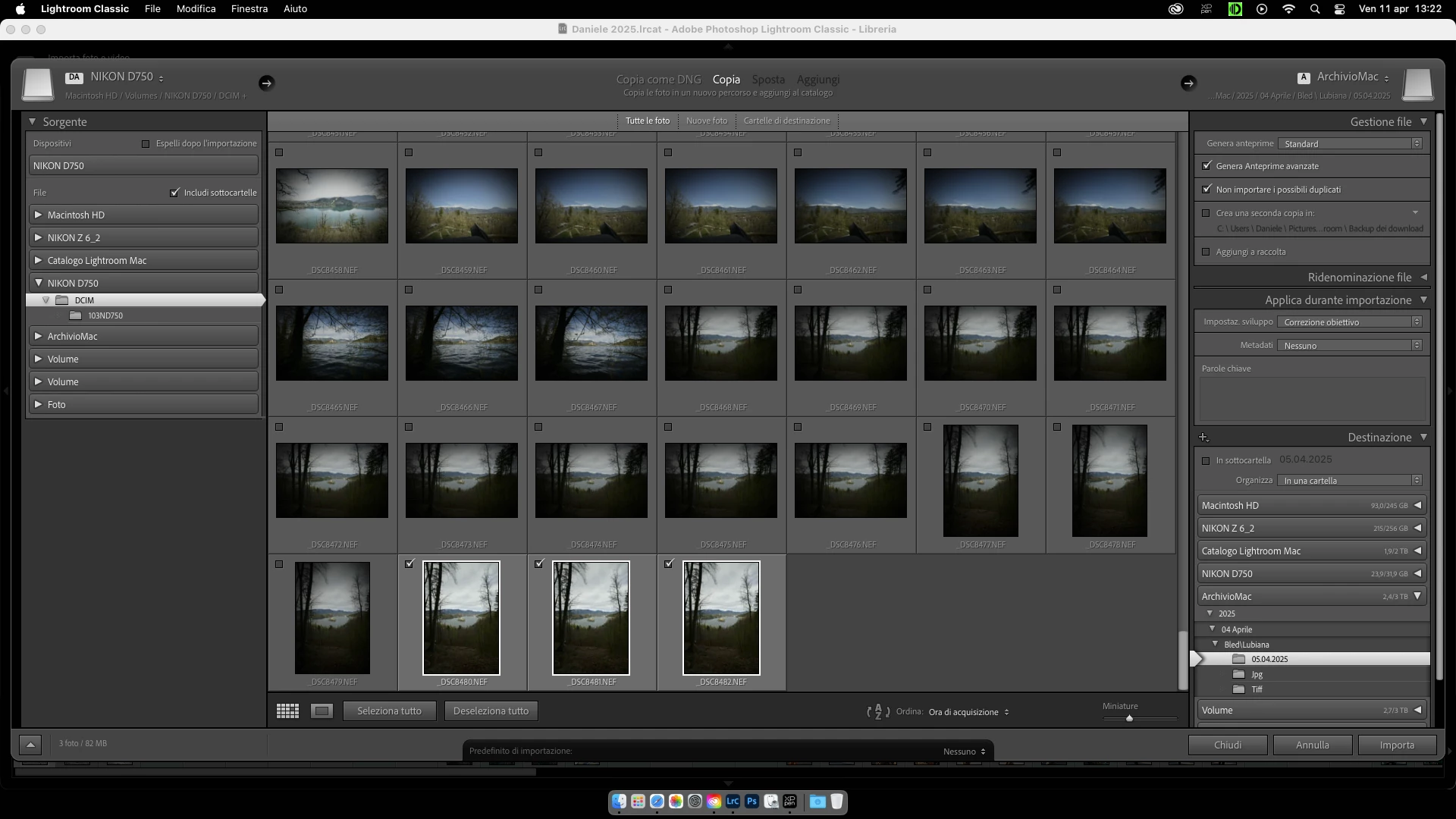1456x819 pixels.
Task: Collapse import dialog with bottom-left arrow button
Action: [30, 745]
